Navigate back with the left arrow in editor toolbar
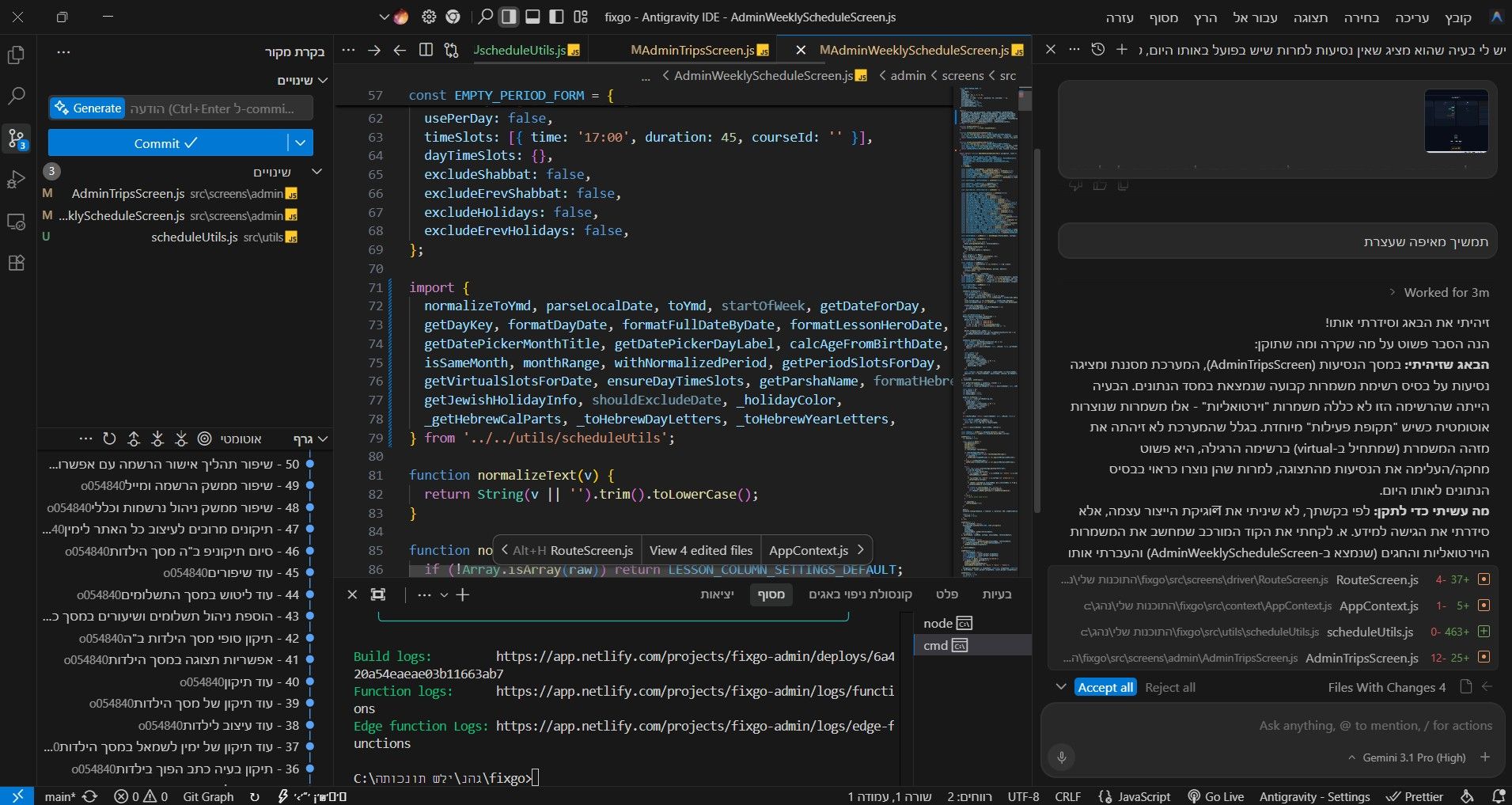The image size is (1512, 805). click(x=400, y=50)
